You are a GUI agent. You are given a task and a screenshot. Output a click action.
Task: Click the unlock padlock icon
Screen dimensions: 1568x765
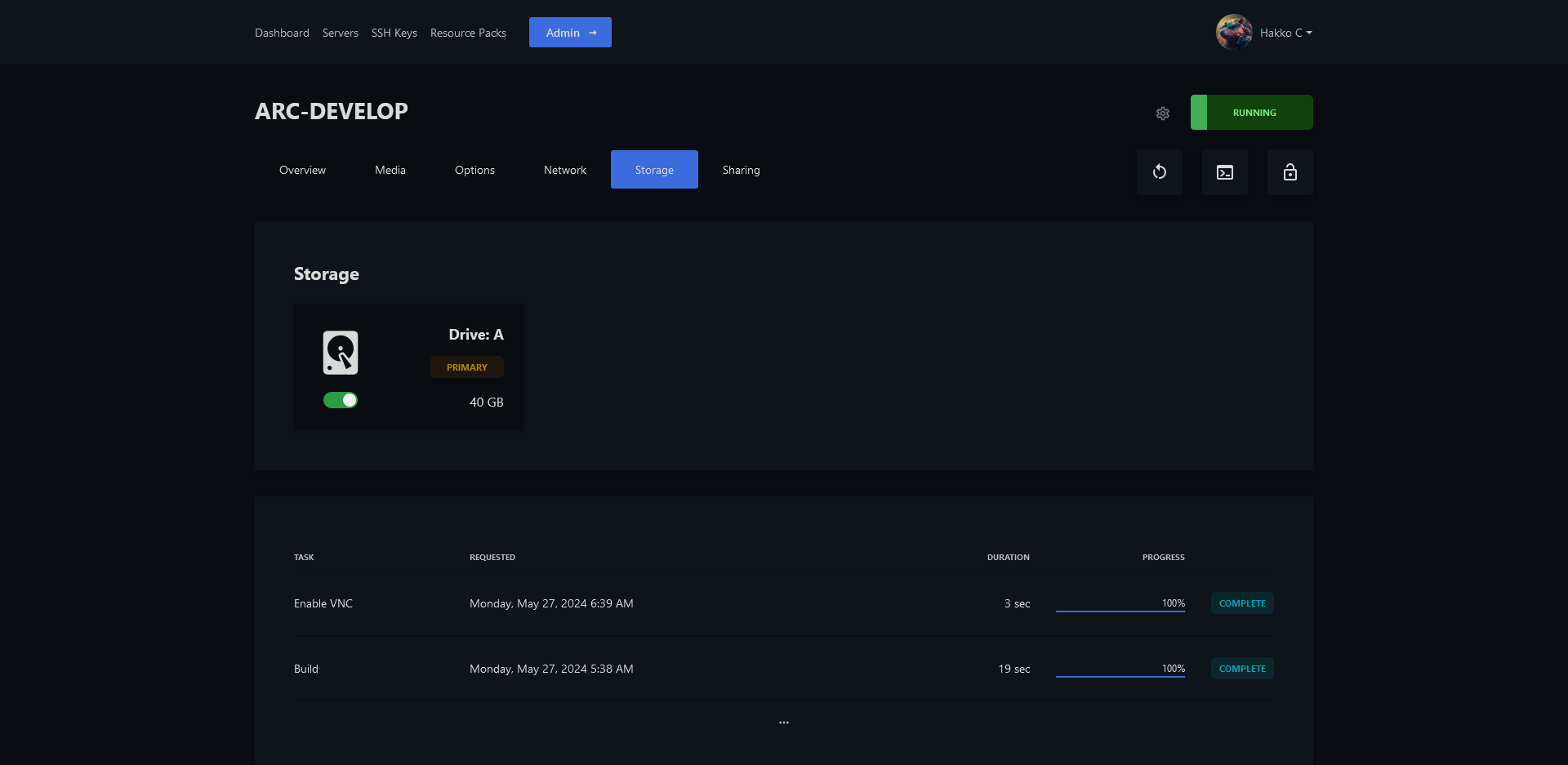pos(1290,172)
